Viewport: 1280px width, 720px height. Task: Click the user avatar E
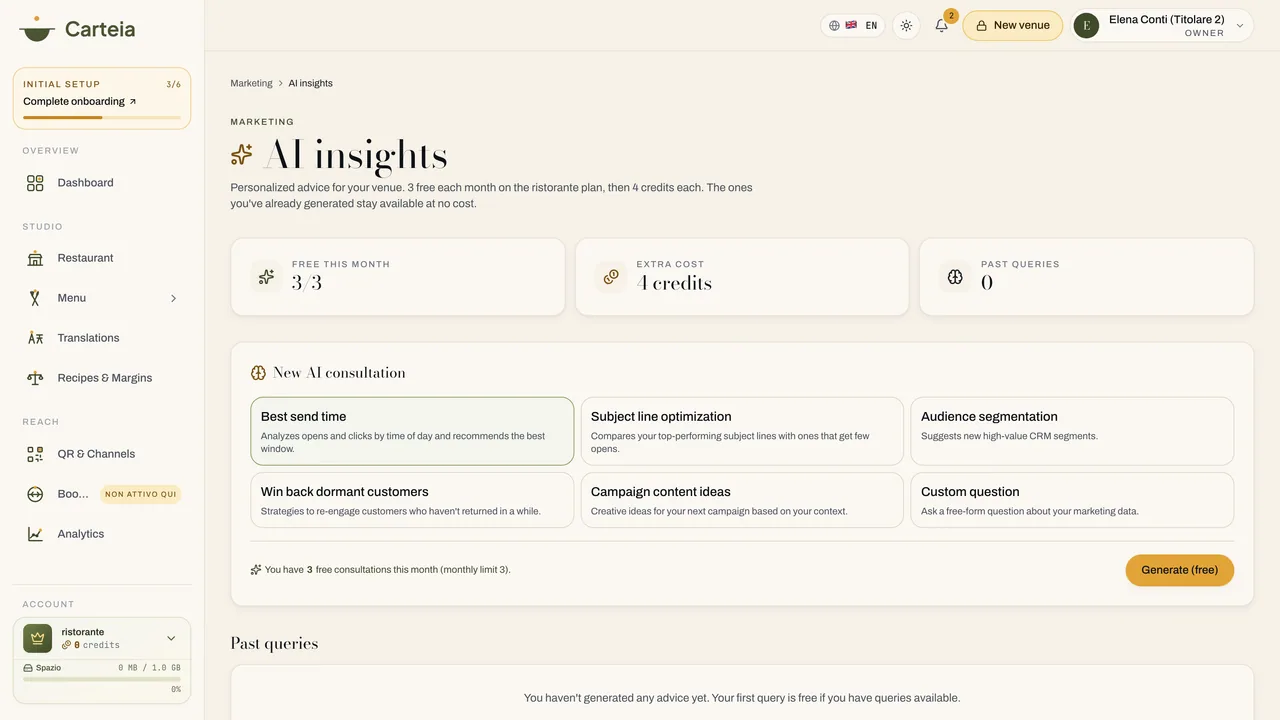coord(1086,26)
